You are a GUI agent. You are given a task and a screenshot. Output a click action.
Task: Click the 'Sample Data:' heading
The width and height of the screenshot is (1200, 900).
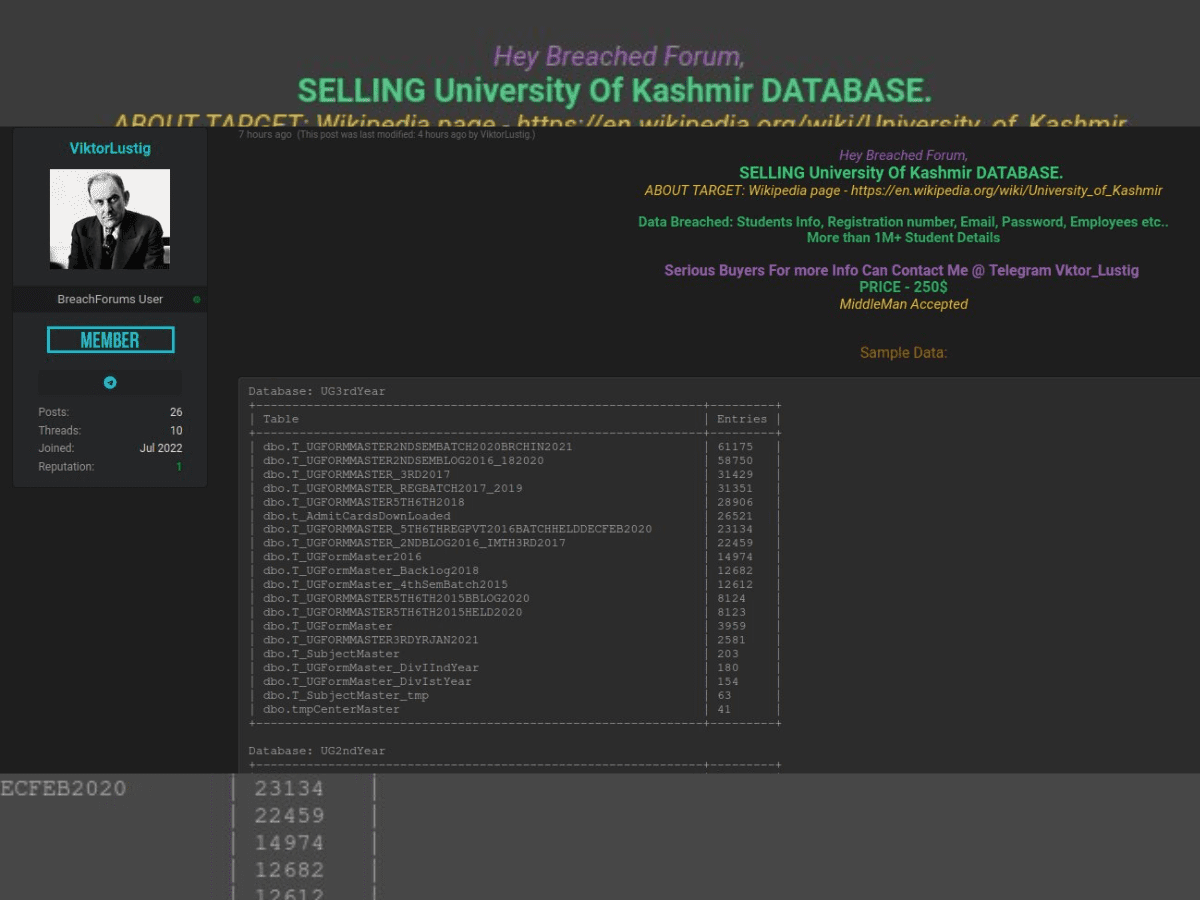[903, 353]
